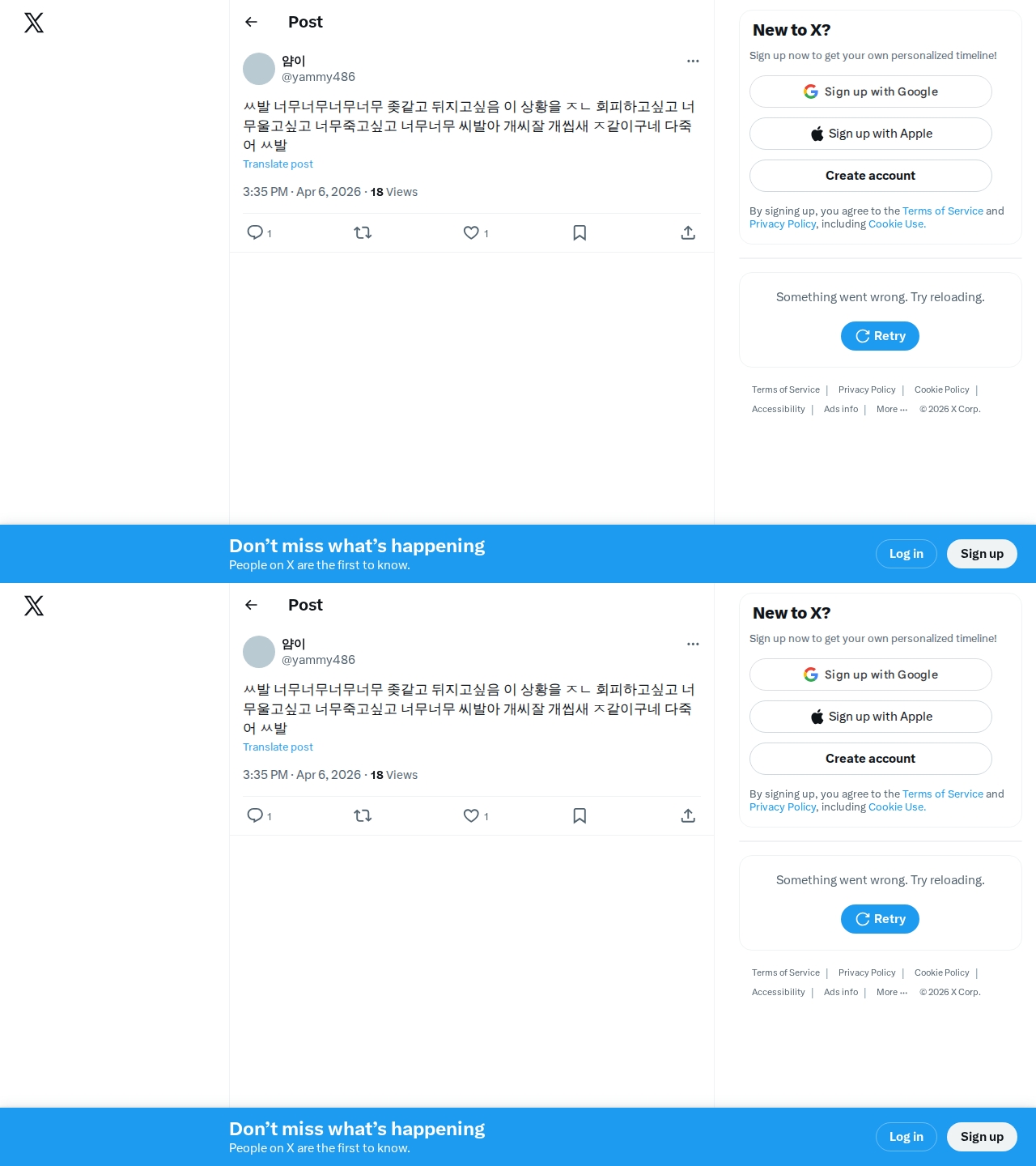
Task: Bookmark the upper post
Action: click(580, 232)
